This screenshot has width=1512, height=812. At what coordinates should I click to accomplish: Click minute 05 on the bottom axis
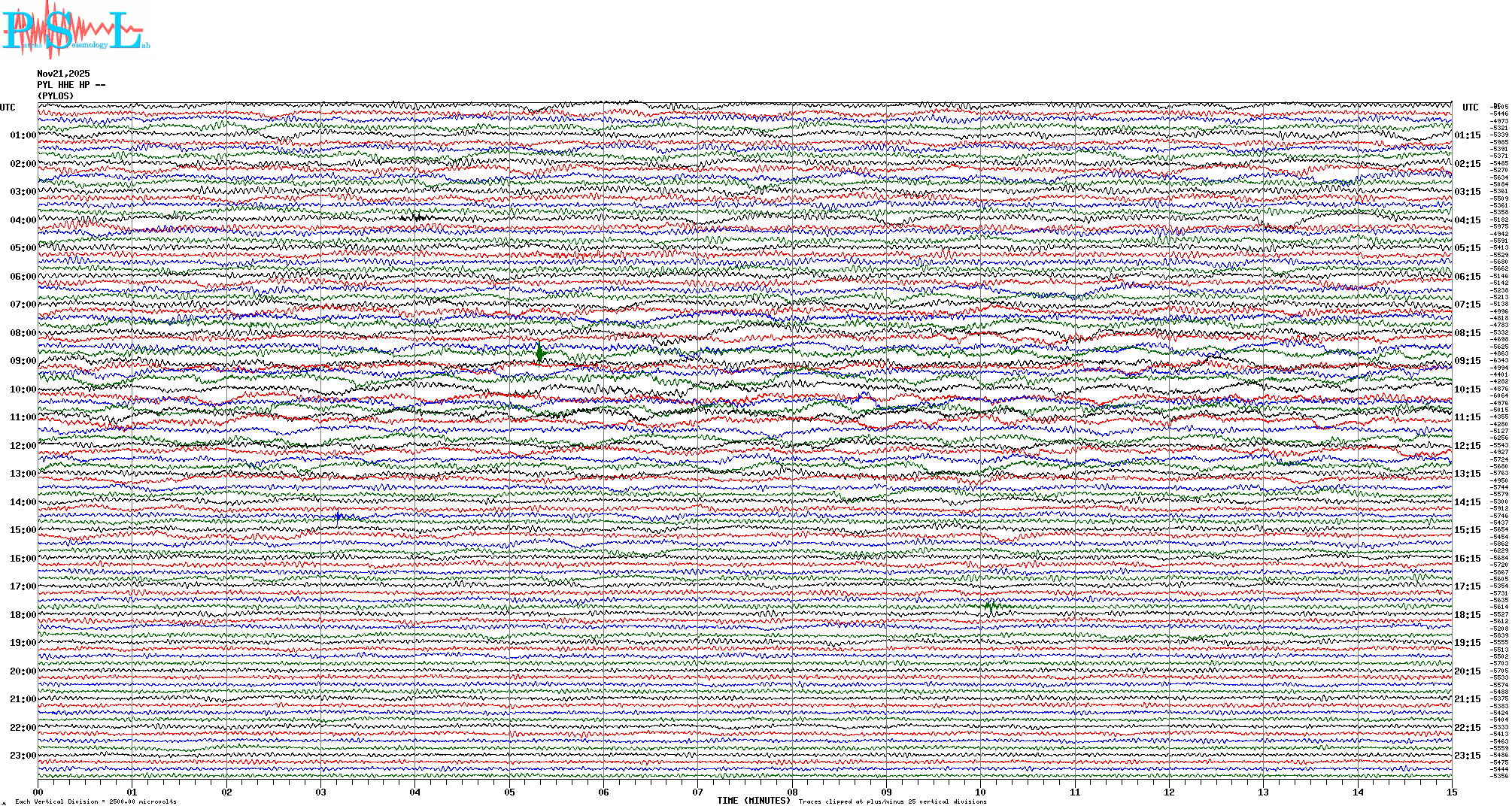509,792
